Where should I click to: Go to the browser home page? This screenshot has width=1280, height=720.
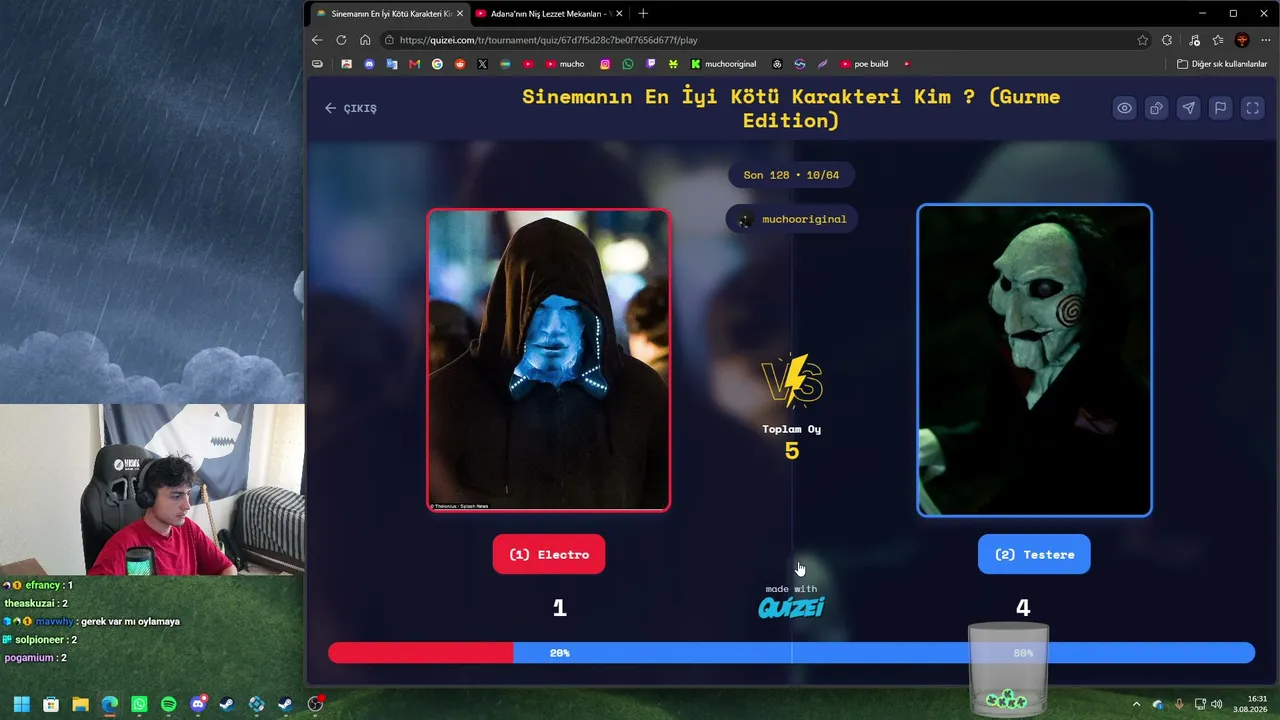coord(365,40)
